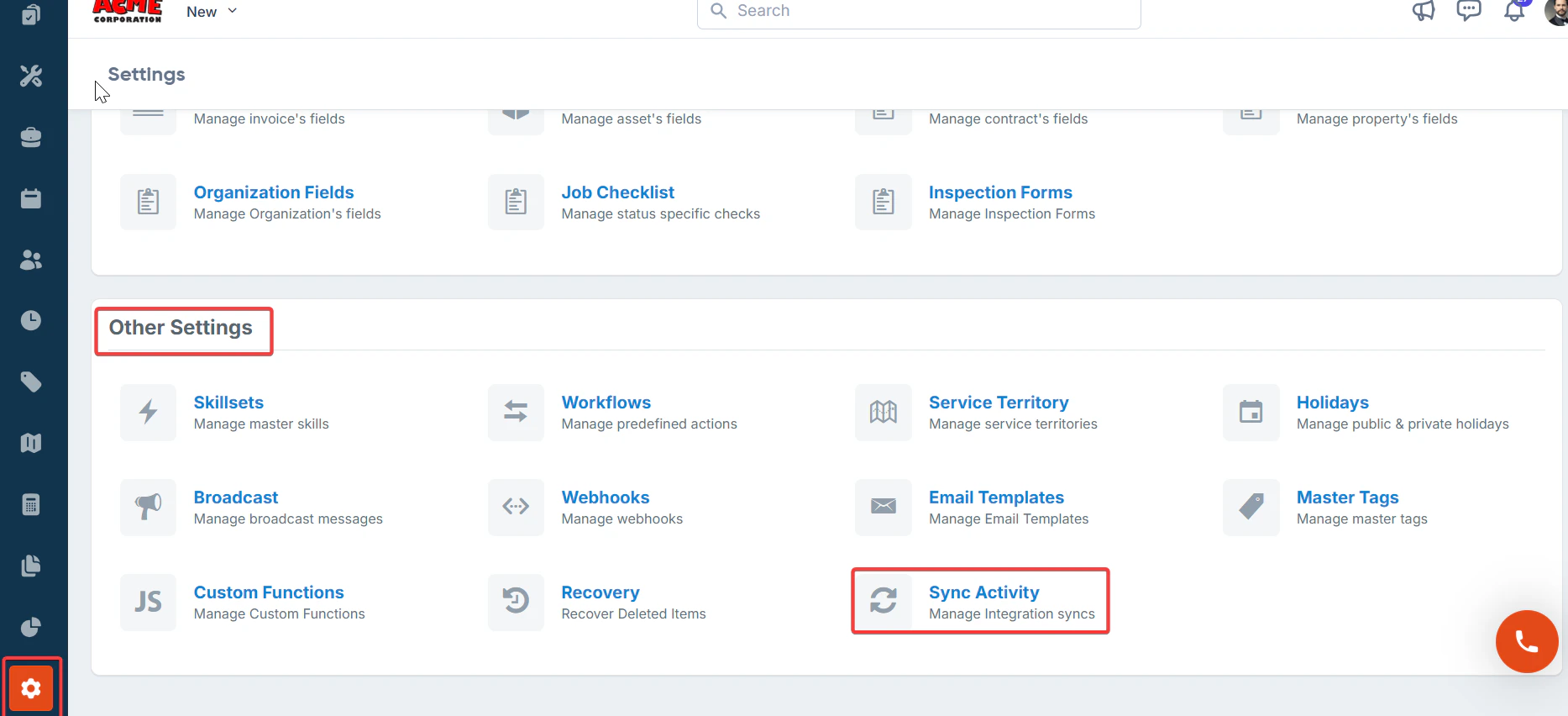Click the 'Manage property's fields' text
Image resolution: width=1568 pixels, height=716 pixels.
[1377, 118]
